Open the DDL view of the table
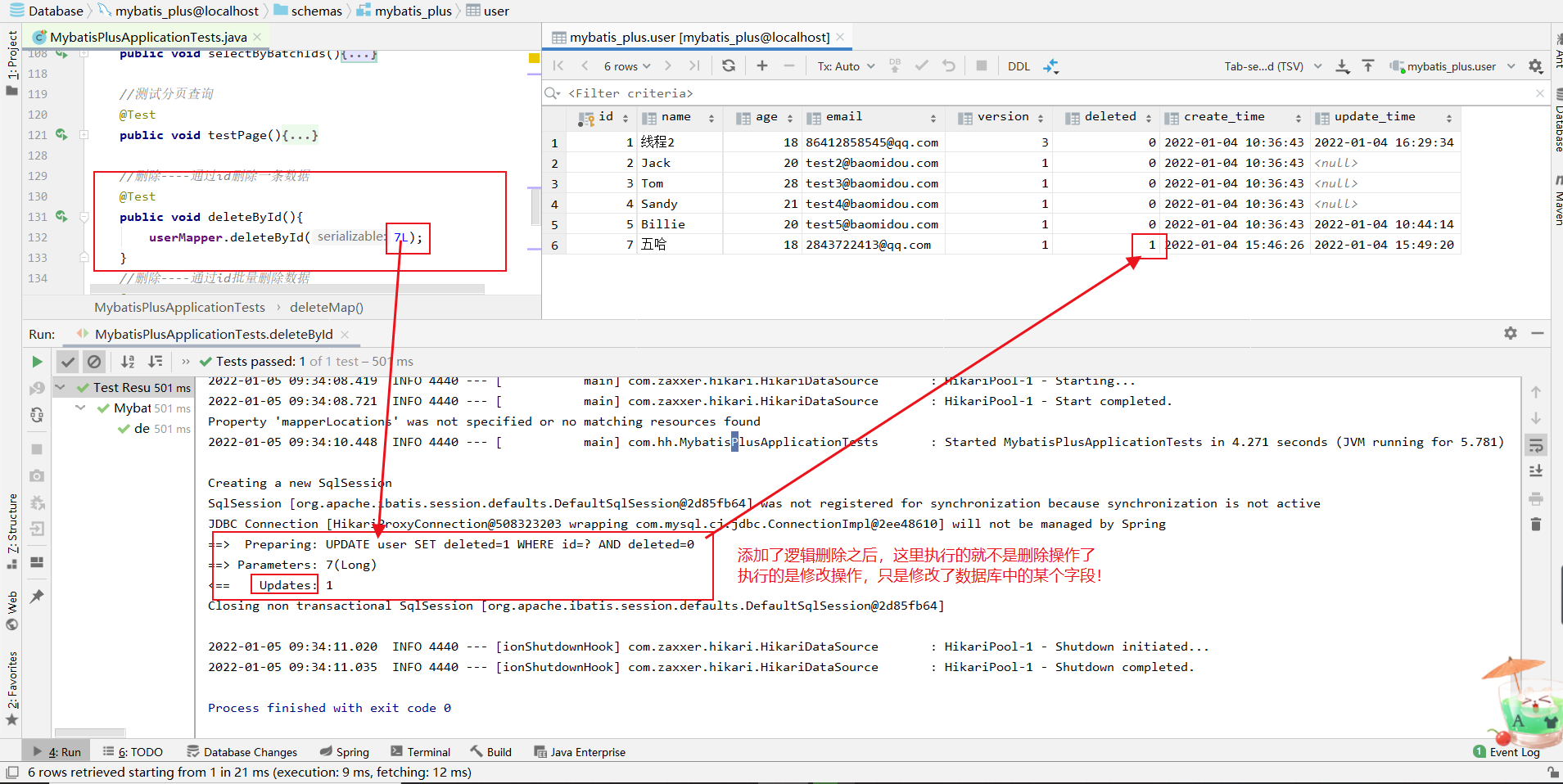1563x784 pixels. pos(1019,66)
